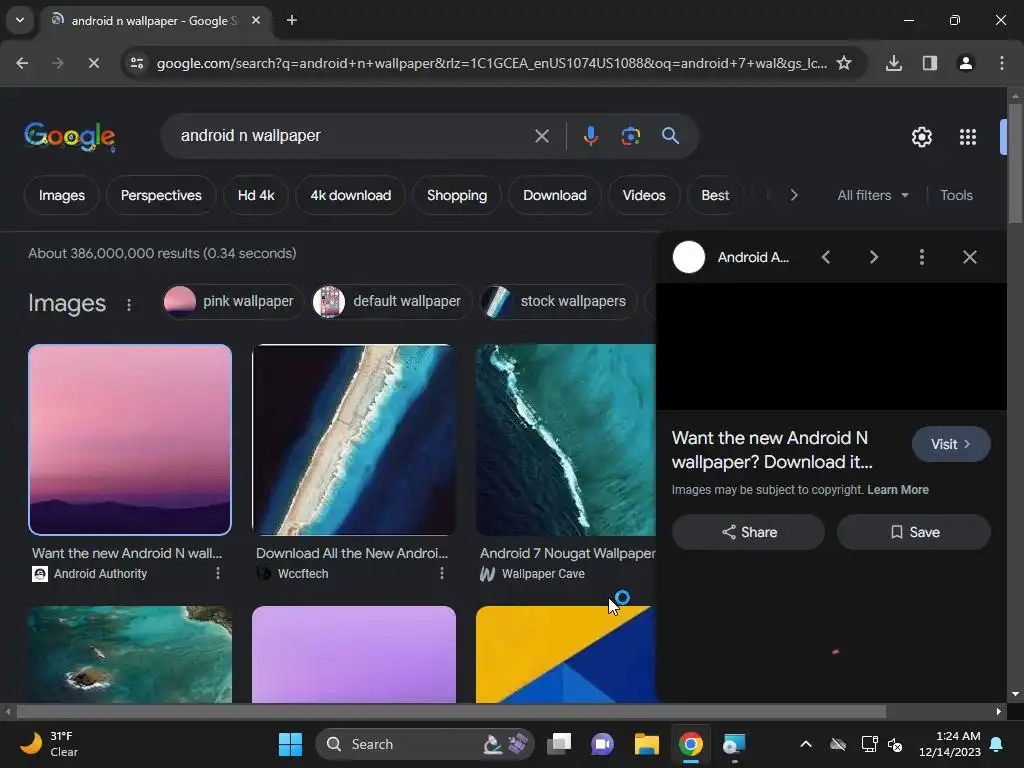Select the Shopping filter
This screenshot has height=768, width=1024.
[x=456, y=195]
